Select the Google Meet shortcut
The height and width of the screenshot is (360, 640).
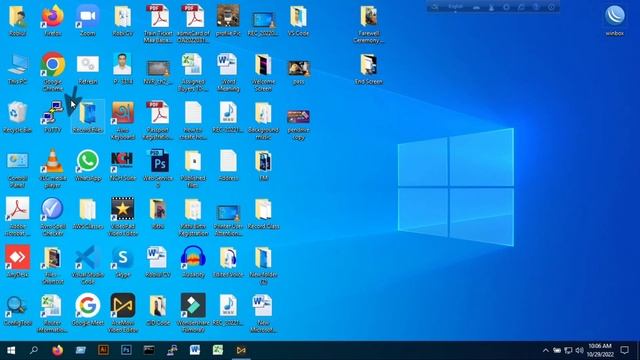click(88, 309)
